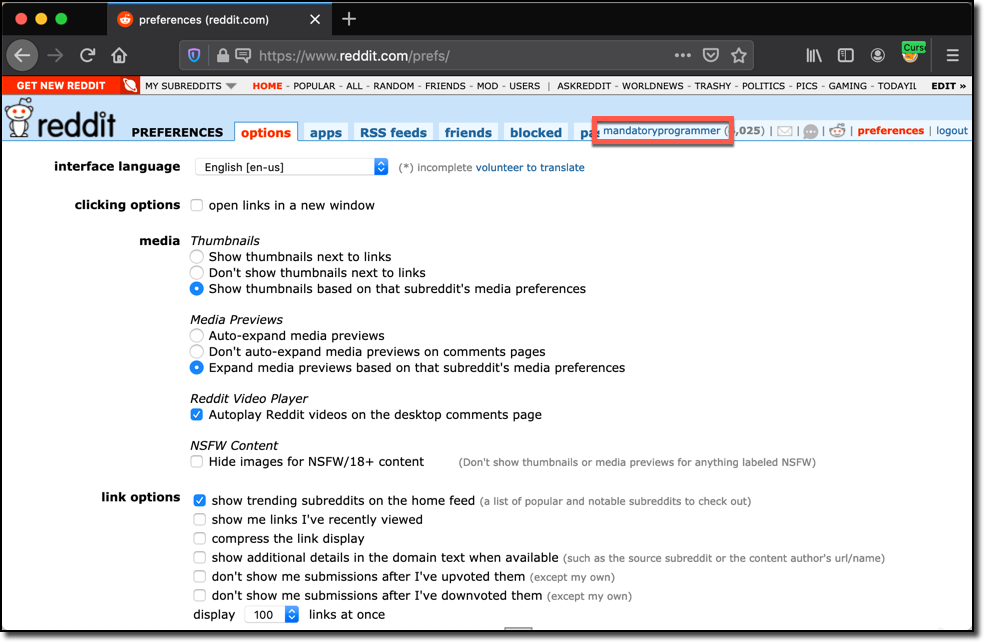Enable show me links I've recently viewed

[200, 520]
